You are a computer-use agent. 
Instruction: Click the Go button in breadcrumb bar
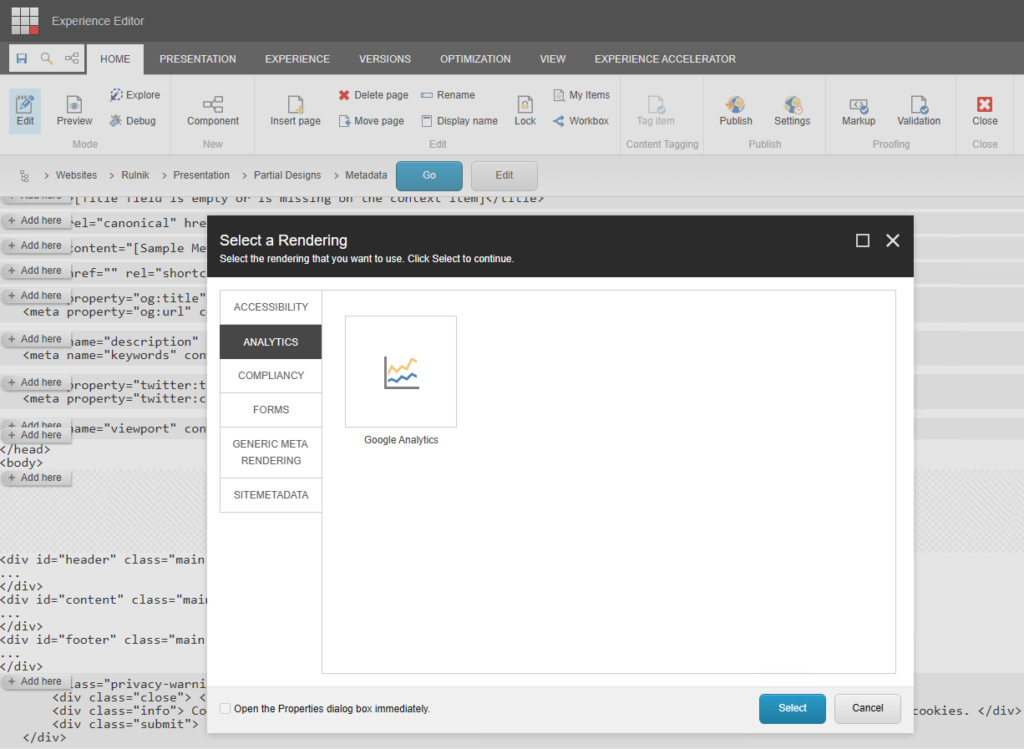tap(429, 175)
